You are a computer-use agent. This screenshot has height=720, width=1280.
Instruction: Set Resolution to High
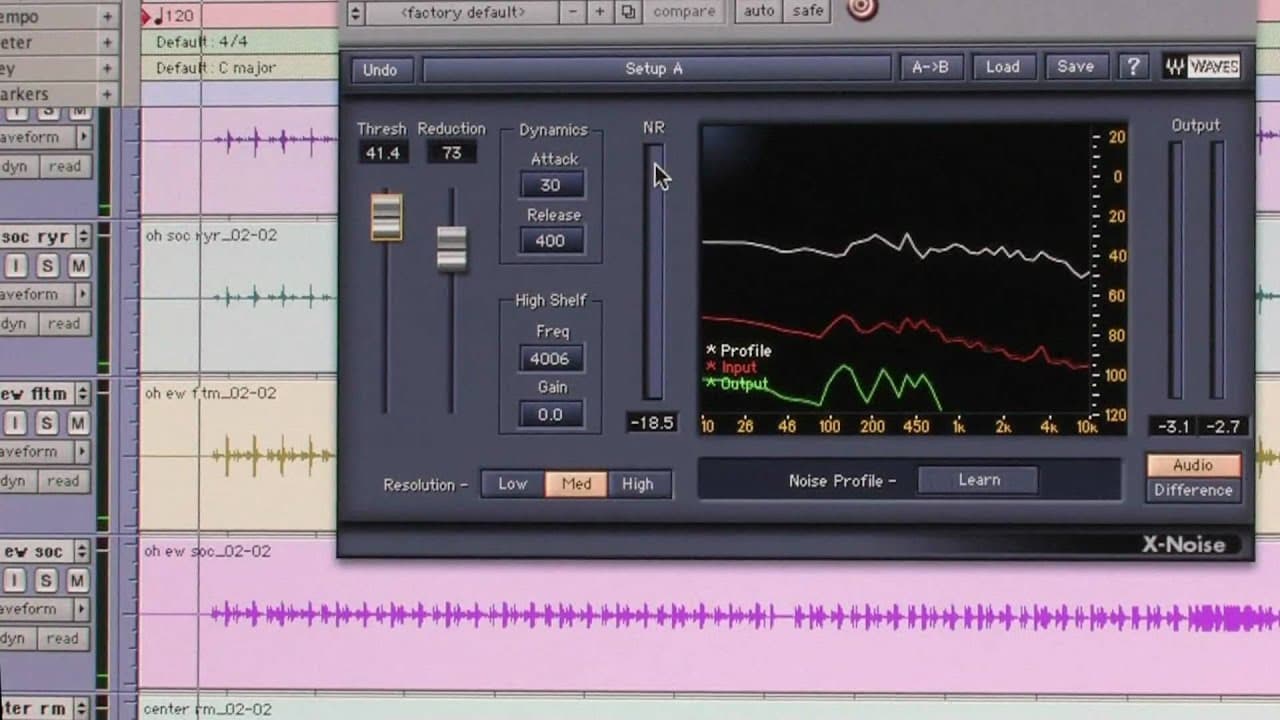[638, 484]
